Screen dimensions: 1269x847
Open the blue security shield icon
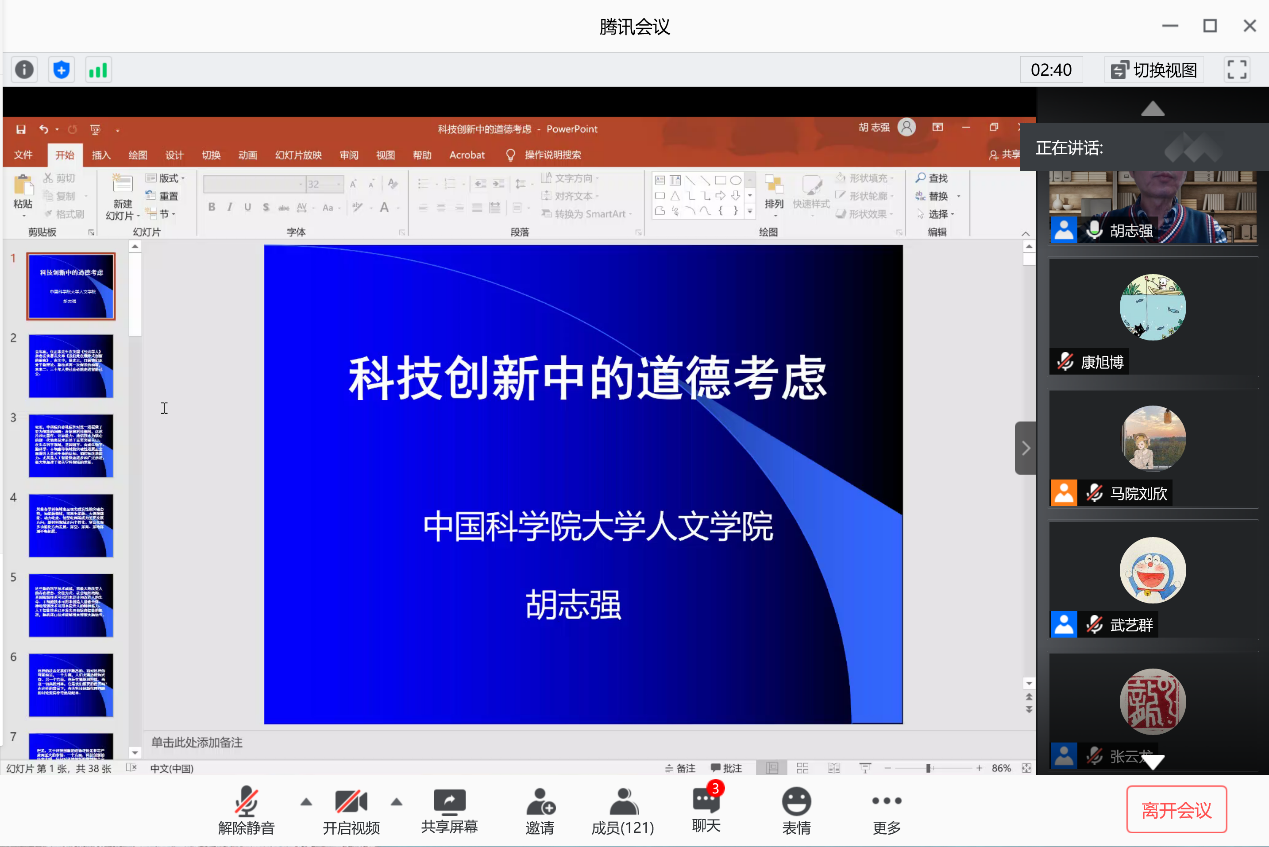pos(62,69)
